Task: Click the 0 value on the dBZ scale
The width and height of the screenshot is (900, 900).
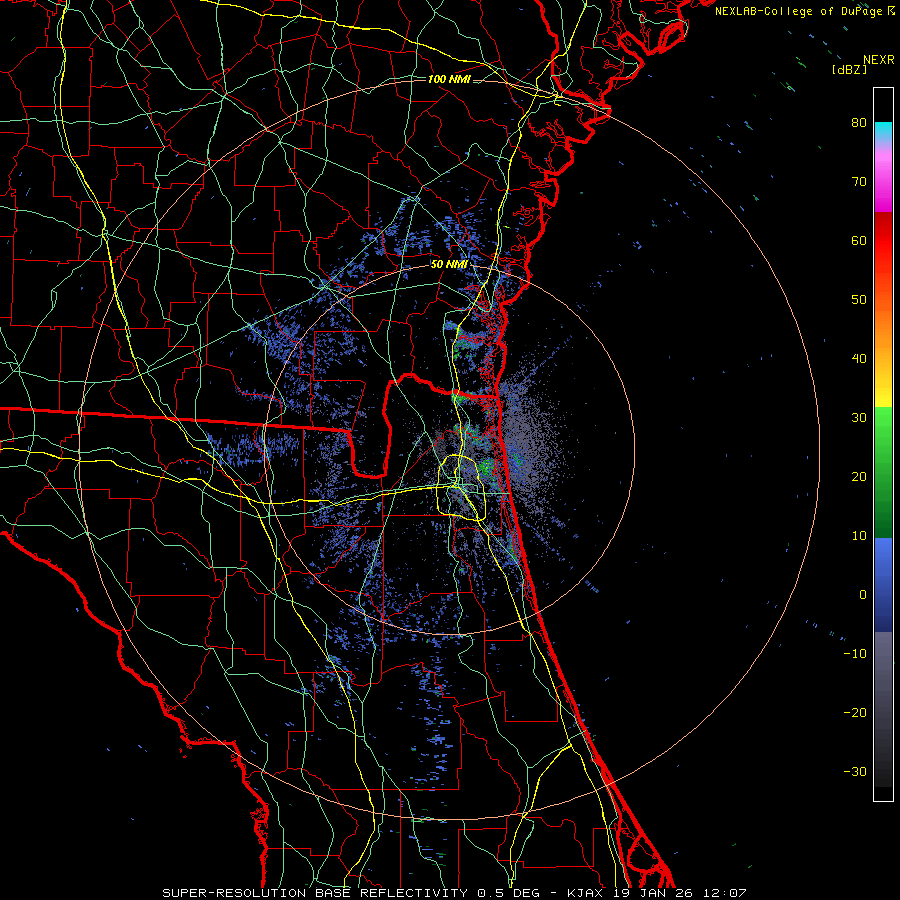Action: pyautogui.click(x=863, y=595)
